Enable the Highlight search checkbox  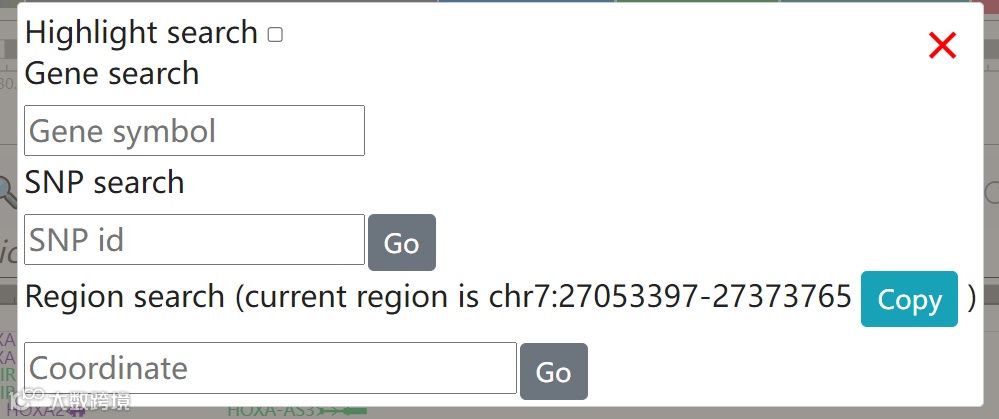coord(275,34)
